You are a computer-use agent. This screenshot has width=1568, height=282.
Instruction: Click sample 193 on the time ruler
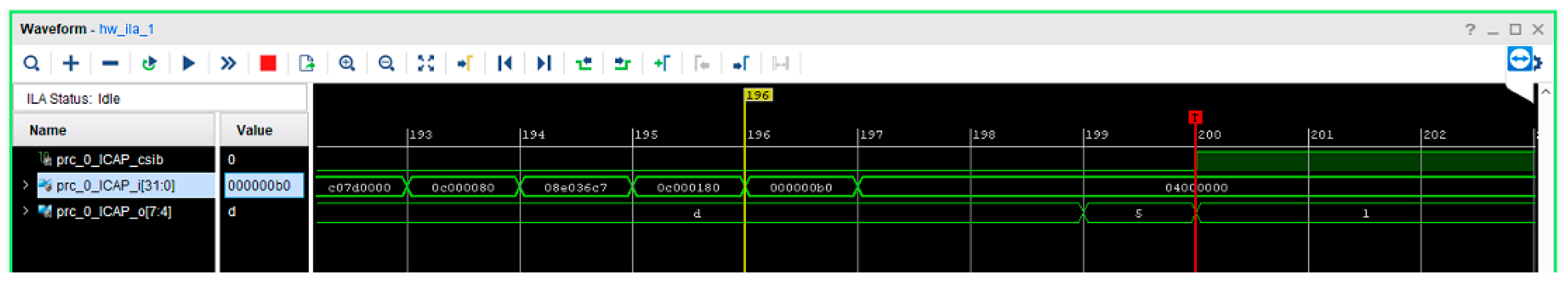tap(421, 135)
